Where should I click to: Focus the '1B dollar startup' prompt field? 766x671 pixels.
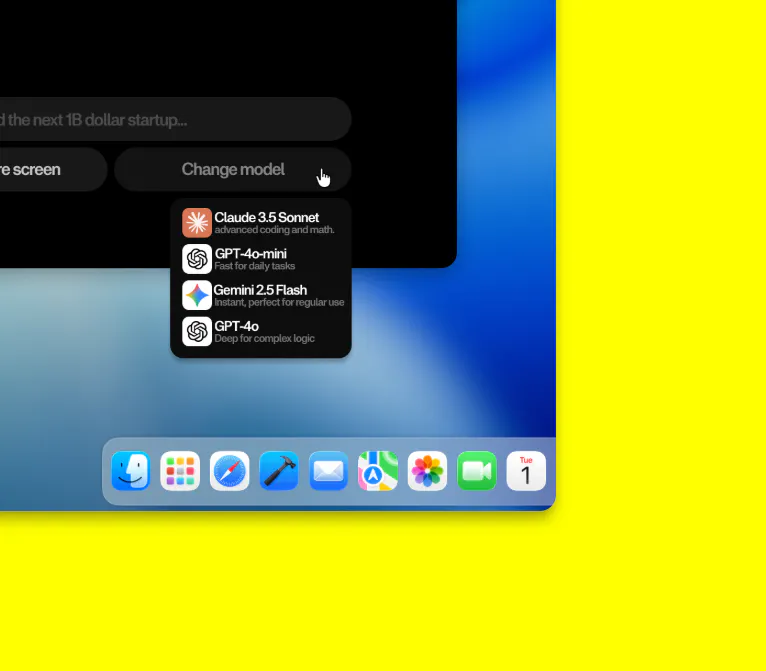[x=175, y=119]
